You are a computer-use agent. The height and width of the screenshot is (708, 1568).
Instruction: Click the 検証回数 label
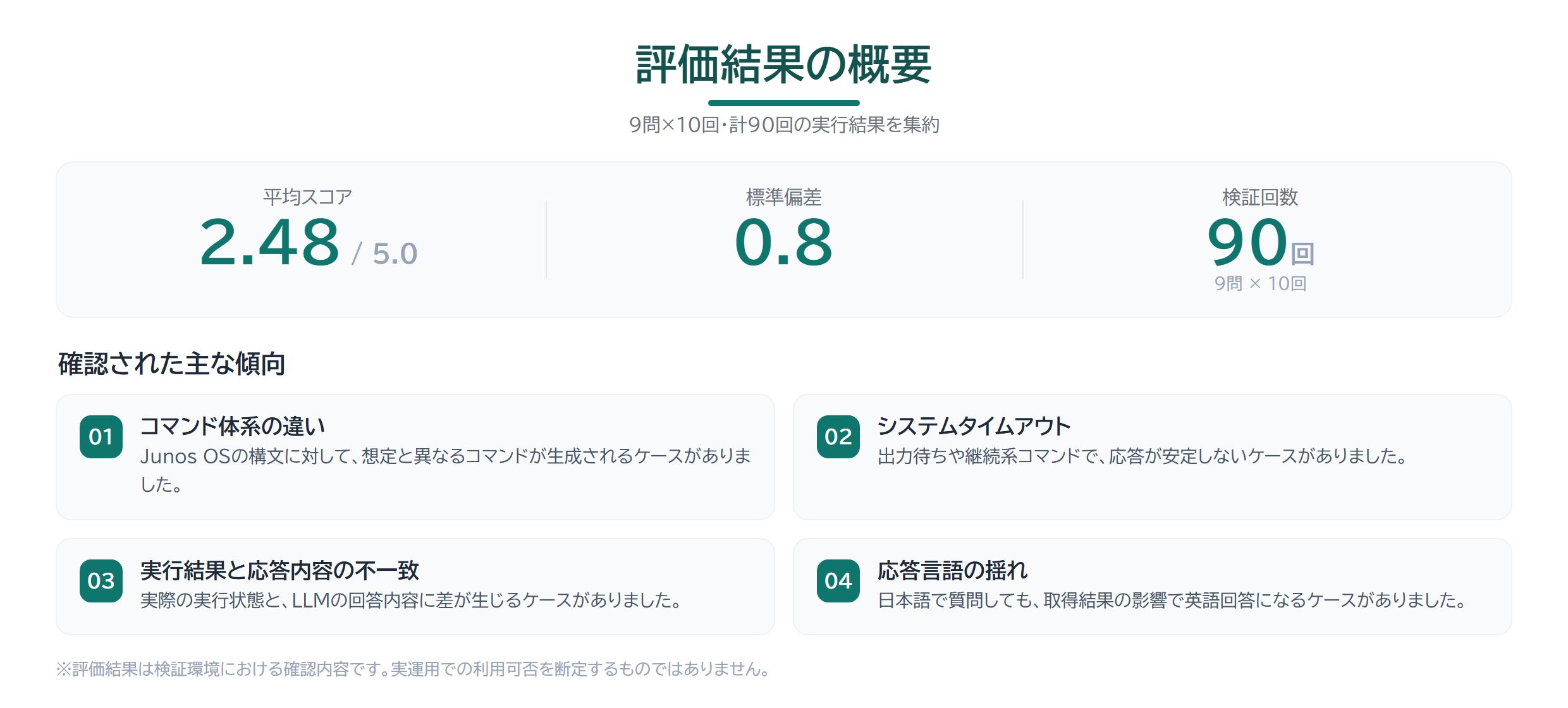click(1260, 197)
